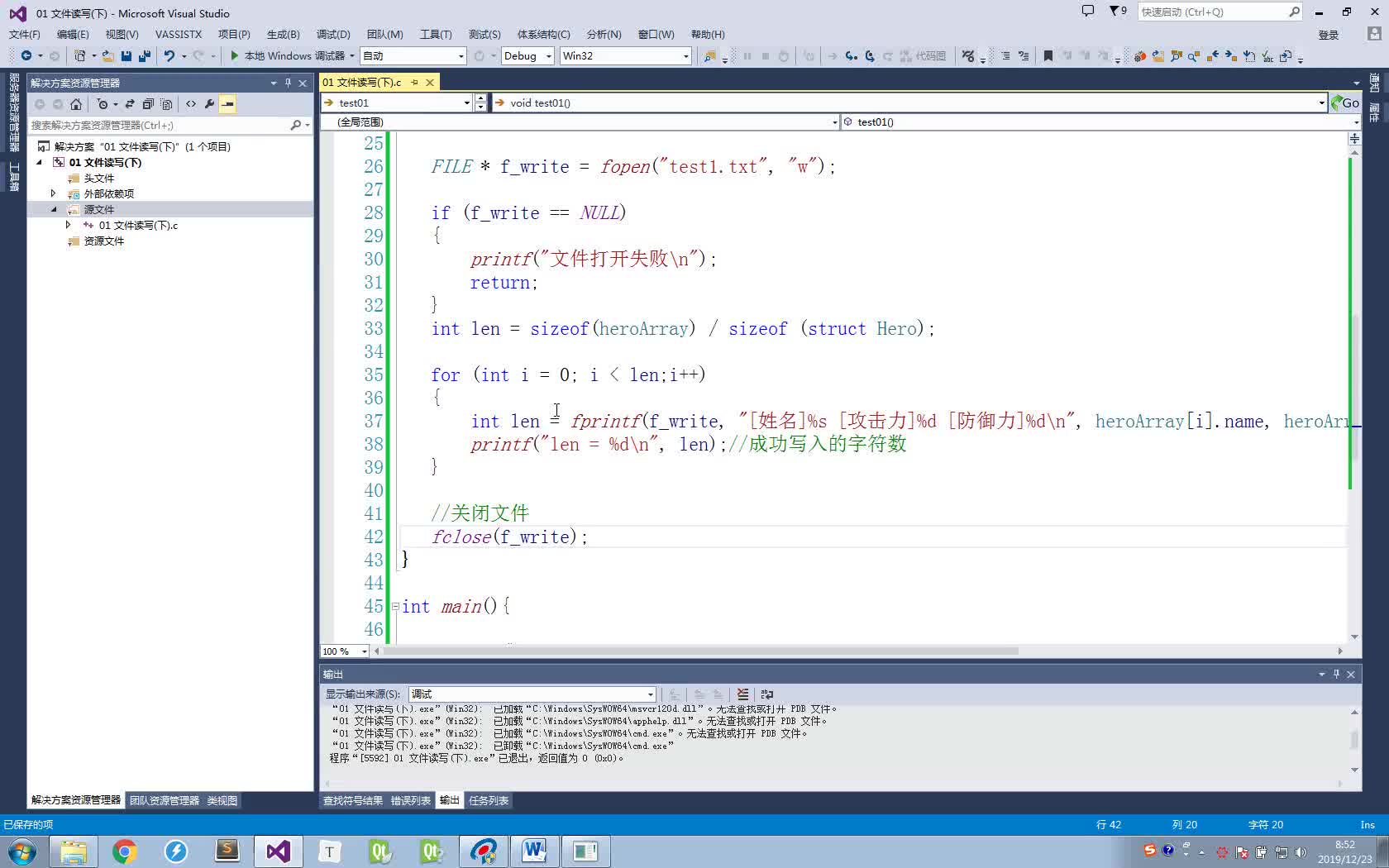Screen dimensions: 1389x868
Task: Collapse the 源文件 folder node
Action: pos(54,210)
